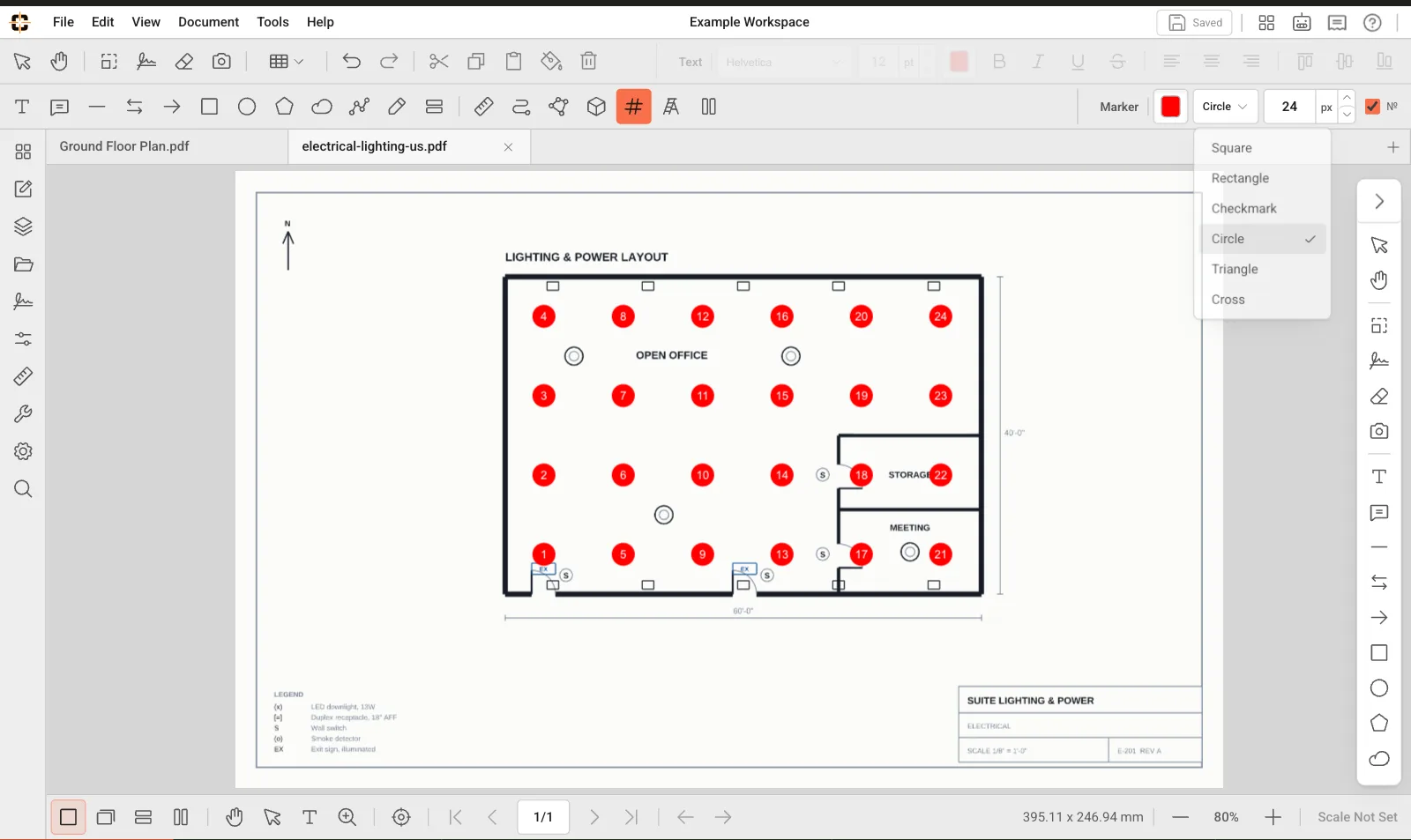The height and width of the screenshot is (840, 1411).
Task: Decrease marker size with down stepper
Action: coord(1347,115)
